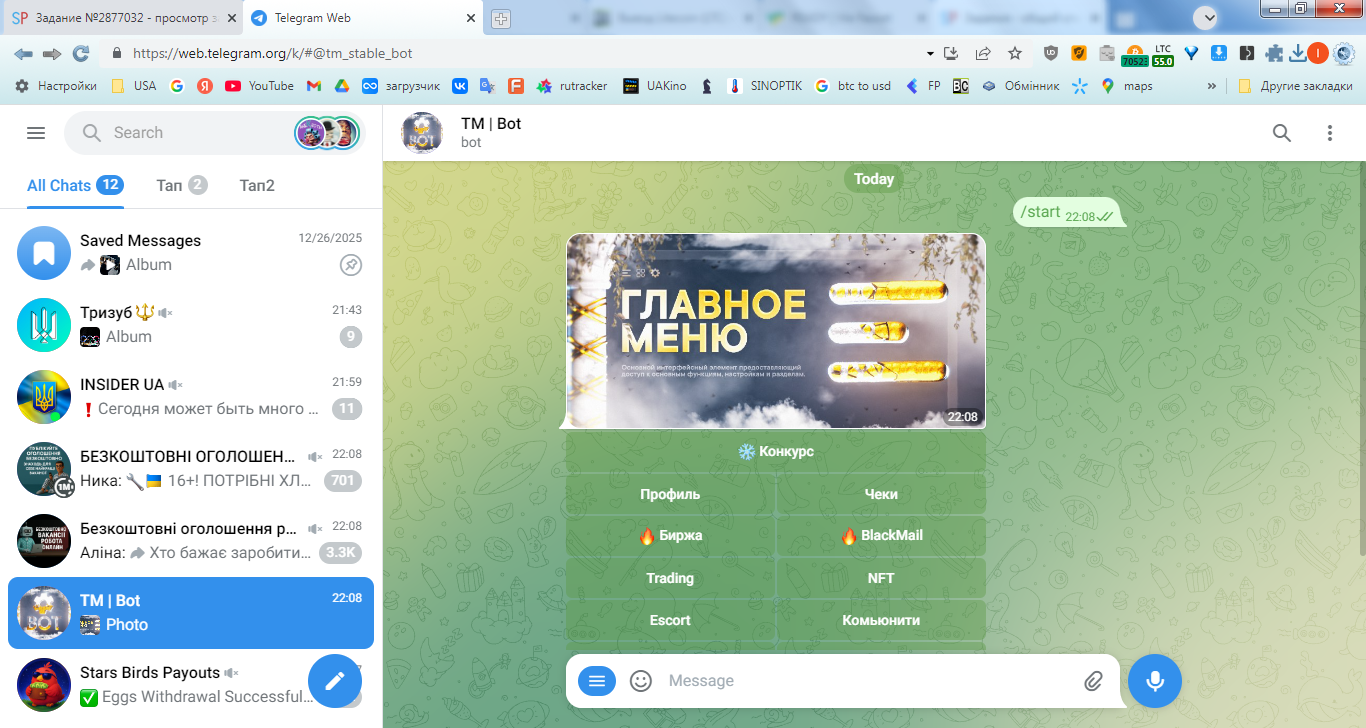
Task: Click the browser back arrow
Action: 23,54
